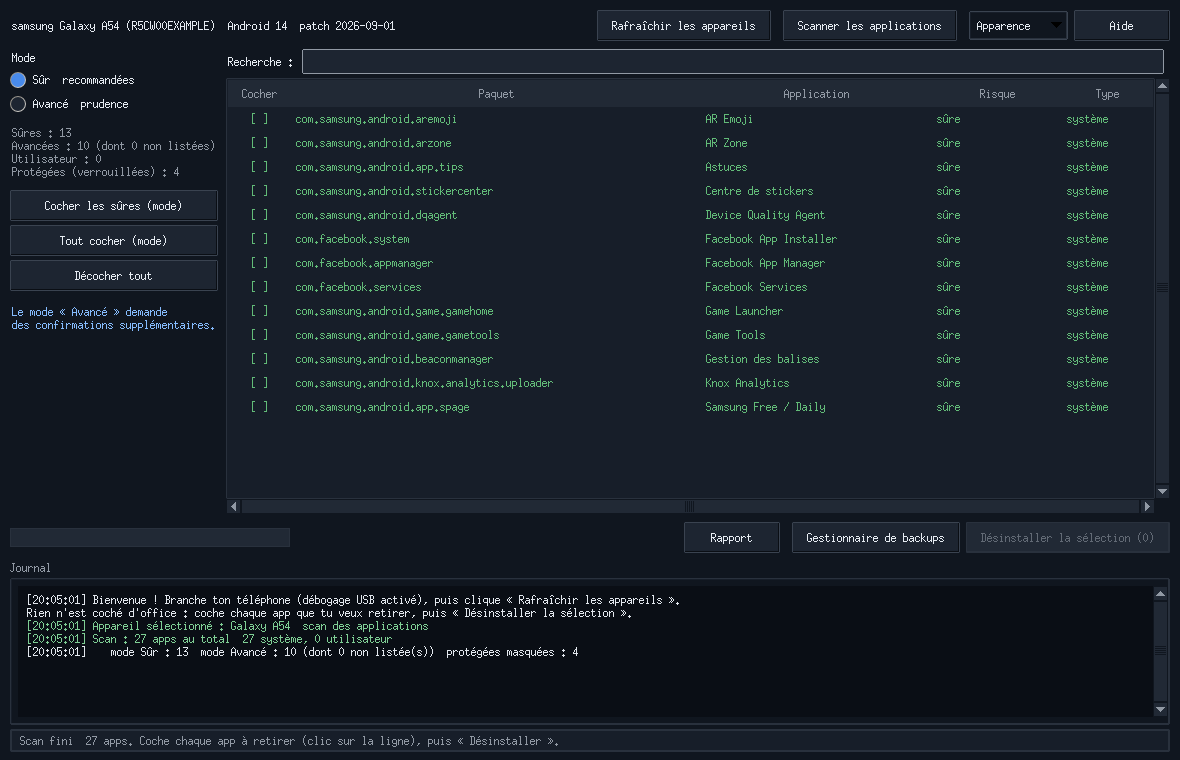Click the Centre de stickers application name

pyautogui.click(x=759, y=191)
